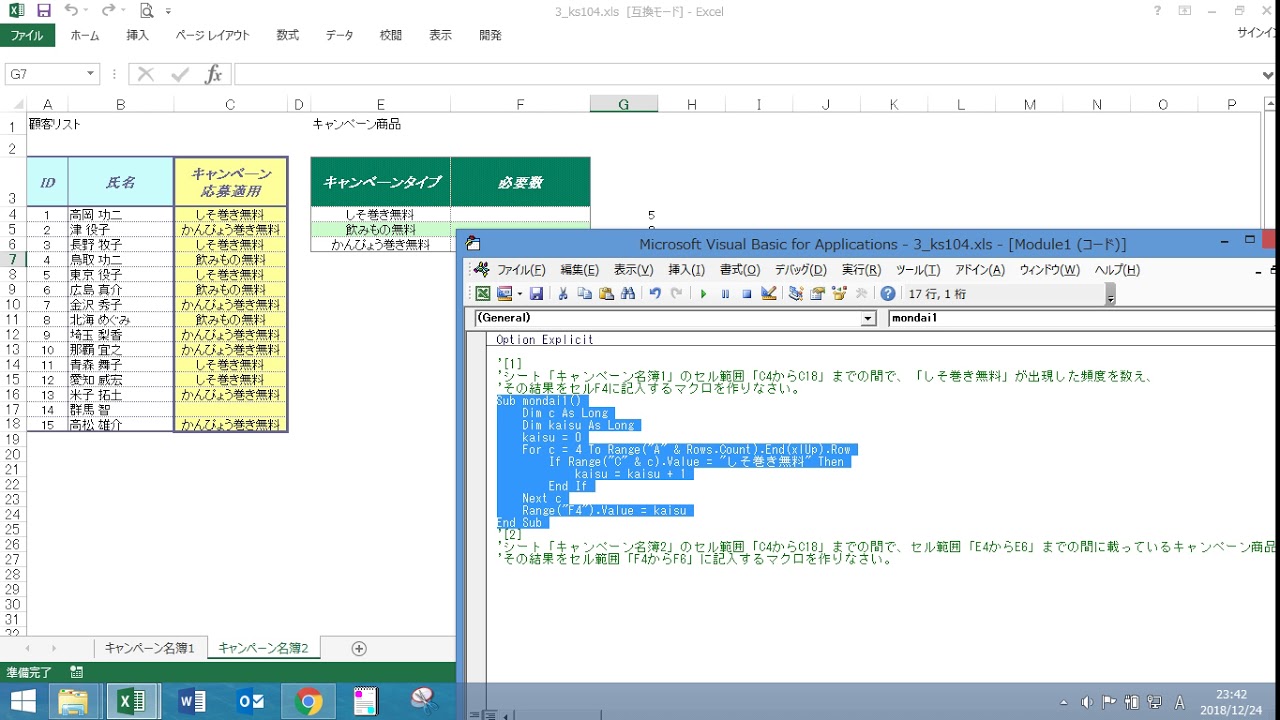Expand the Excel Quick Access Toolbar customize arrow
The image size is (1280, 720).
[169, 12]
